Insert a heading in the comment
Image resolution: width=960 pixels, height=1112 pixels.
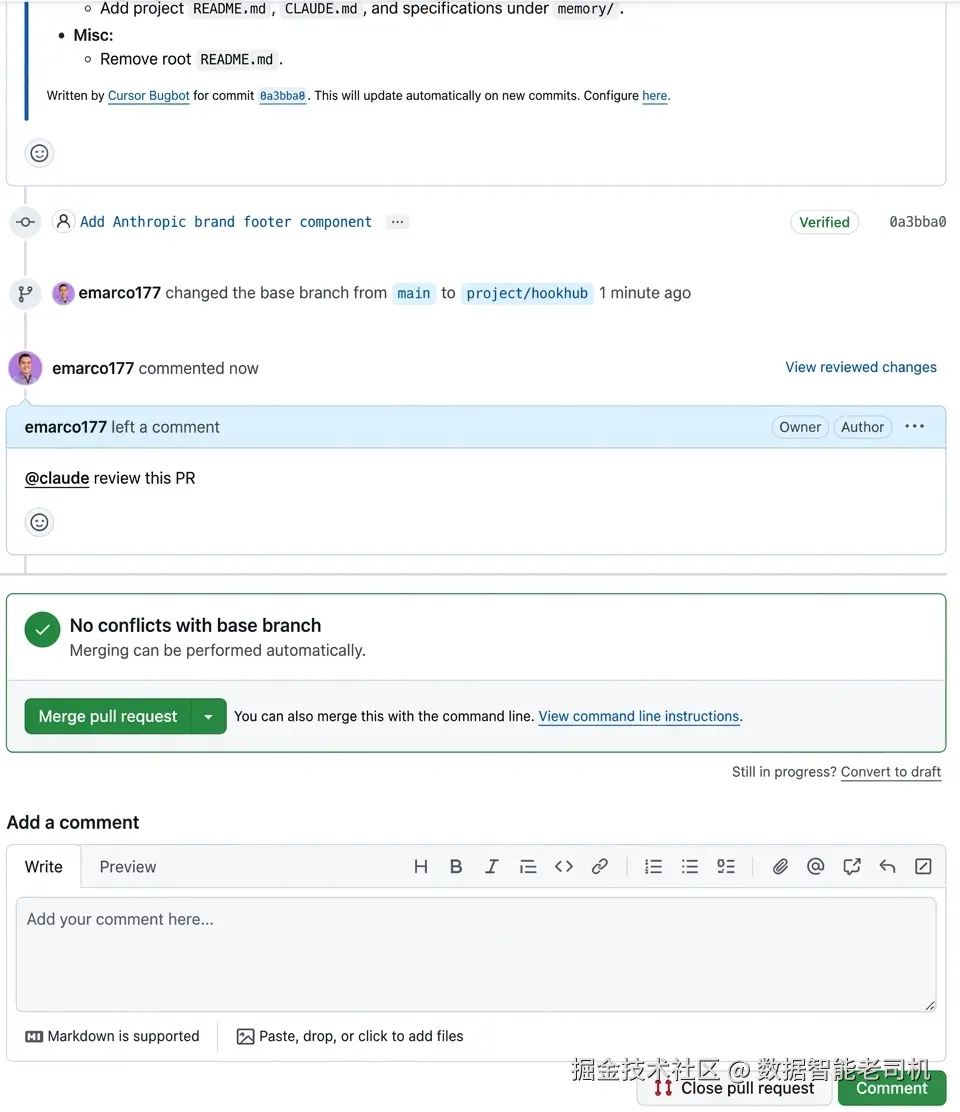(x=421, y=867)
